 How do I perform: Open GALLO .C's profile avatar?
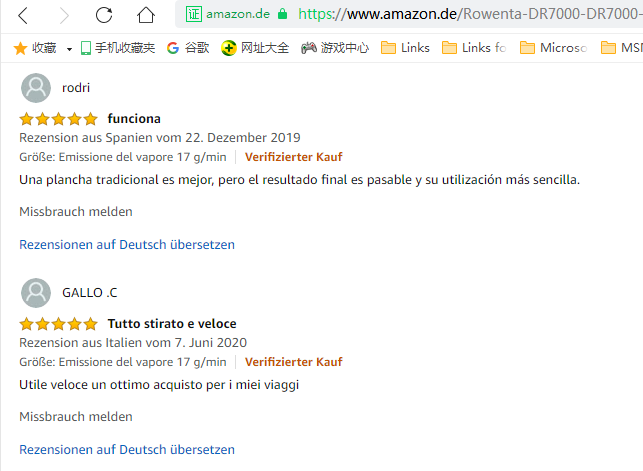pyautogui.click(x=36, y=293)
